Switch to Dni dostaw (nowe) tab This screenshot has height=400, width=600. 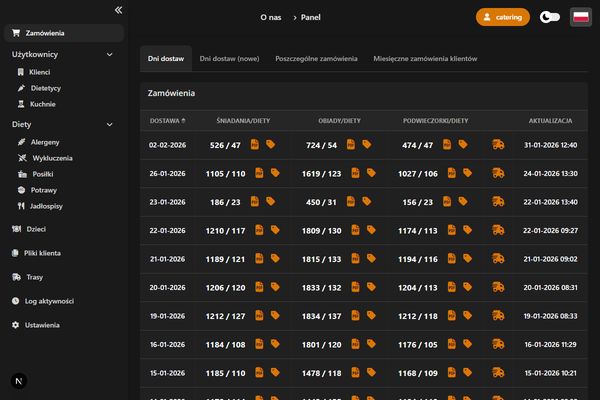coord(229,59)
